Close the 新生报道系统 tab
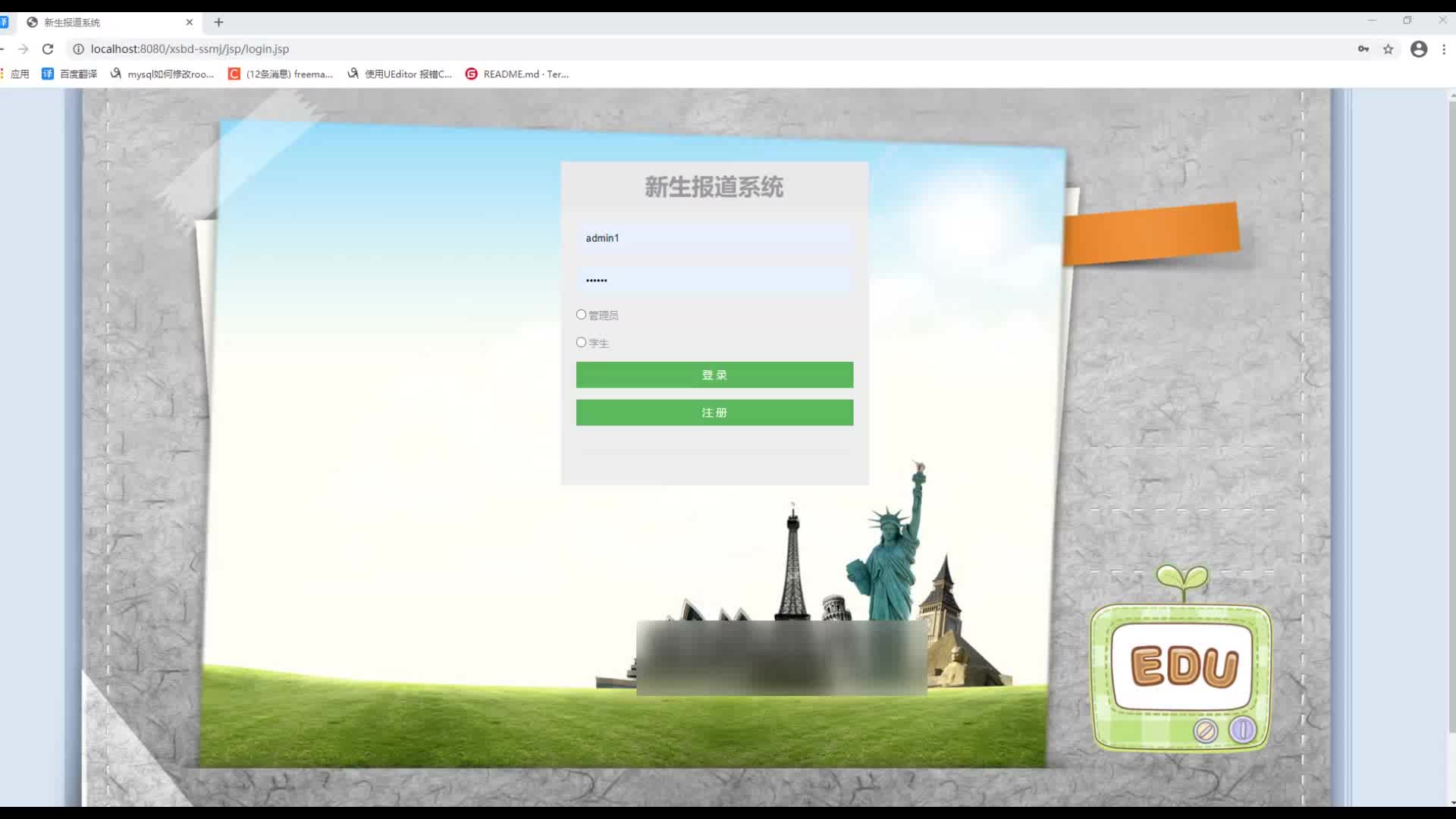1456x819 pixels. (x=190, y=22)
